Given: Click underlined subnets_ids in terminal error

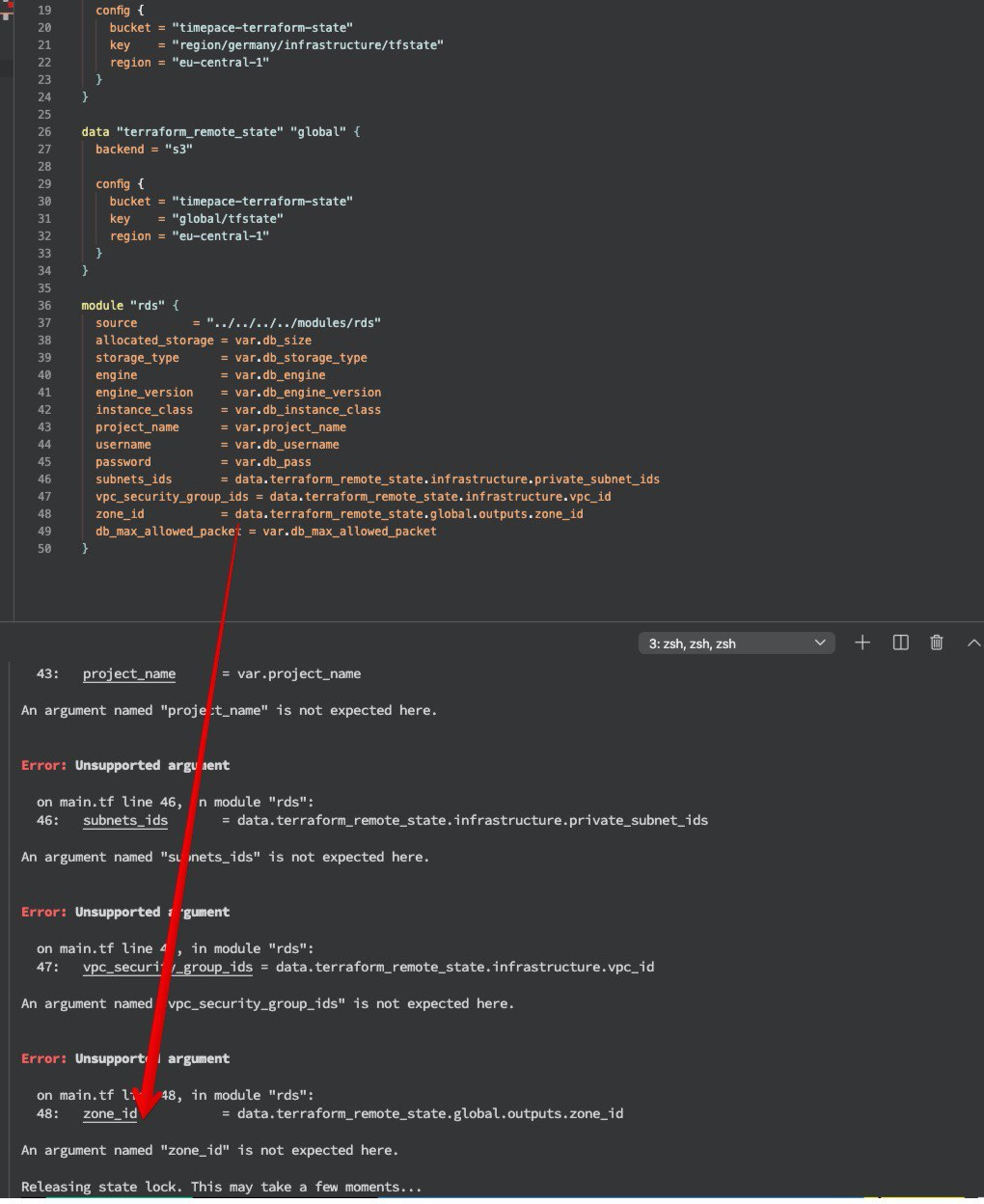Looking at the screenshot, I should [125, 820].
